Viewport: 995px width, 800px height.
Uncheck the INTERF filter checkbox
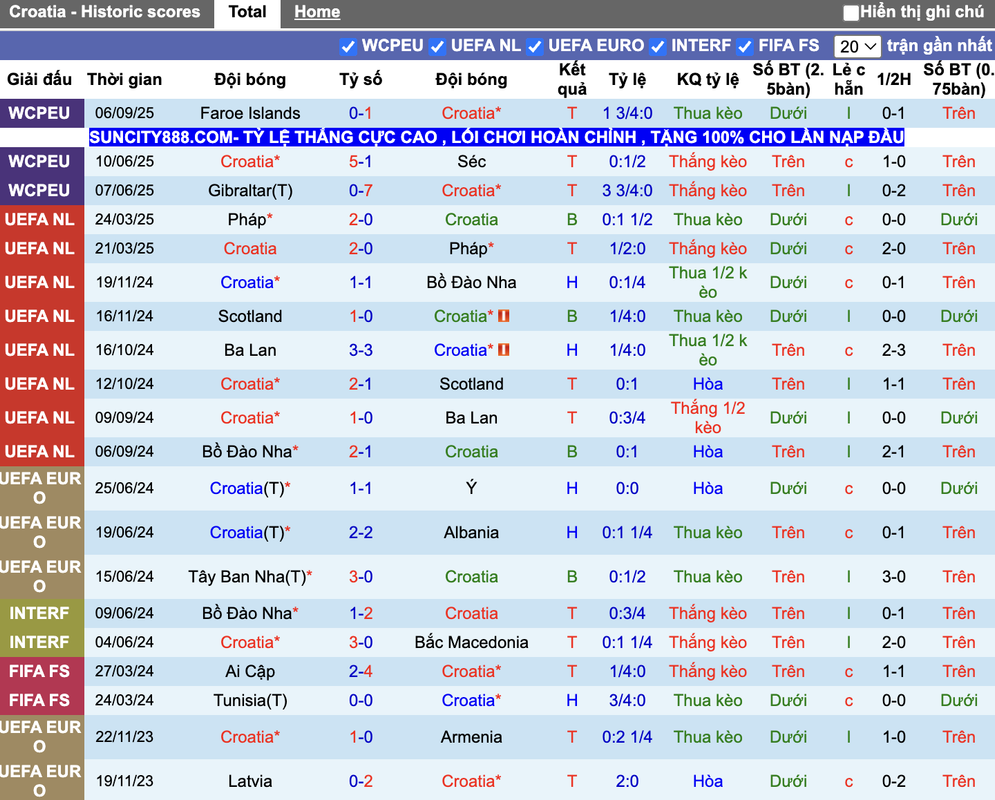point(657,46)
